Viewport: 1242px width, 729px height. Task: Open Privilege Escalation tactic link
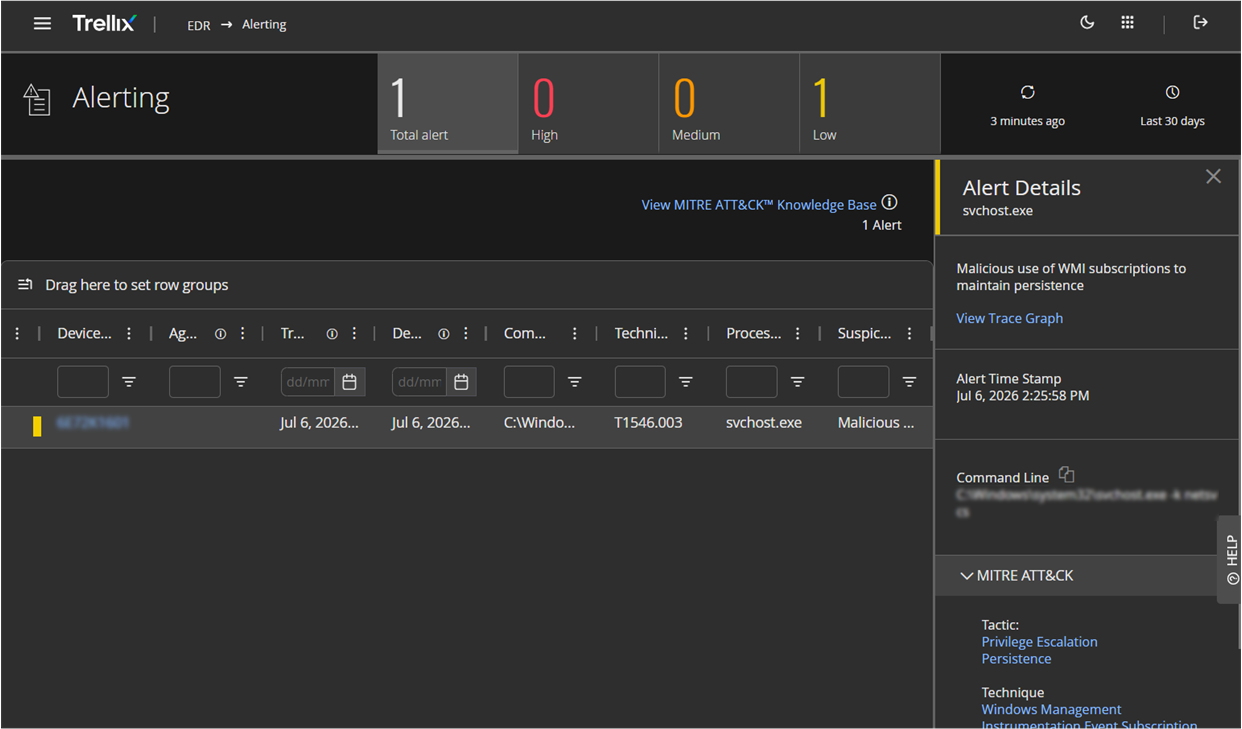[1039, 642]
